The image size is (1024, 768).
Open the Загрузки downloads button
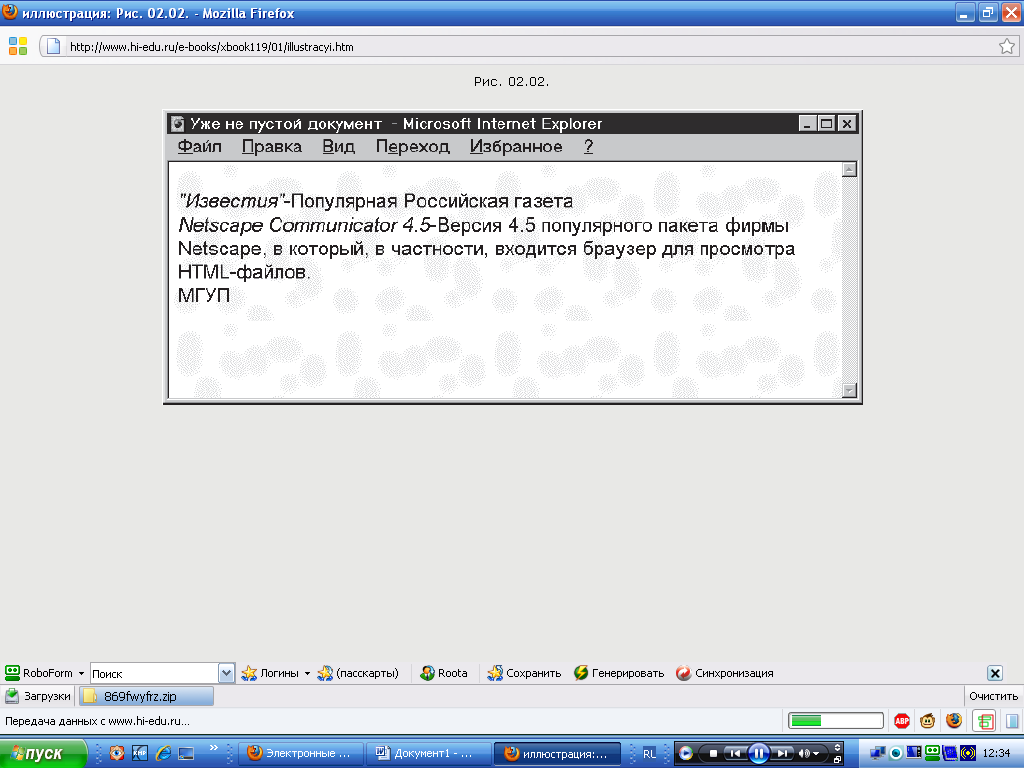[x=38, y=696]
